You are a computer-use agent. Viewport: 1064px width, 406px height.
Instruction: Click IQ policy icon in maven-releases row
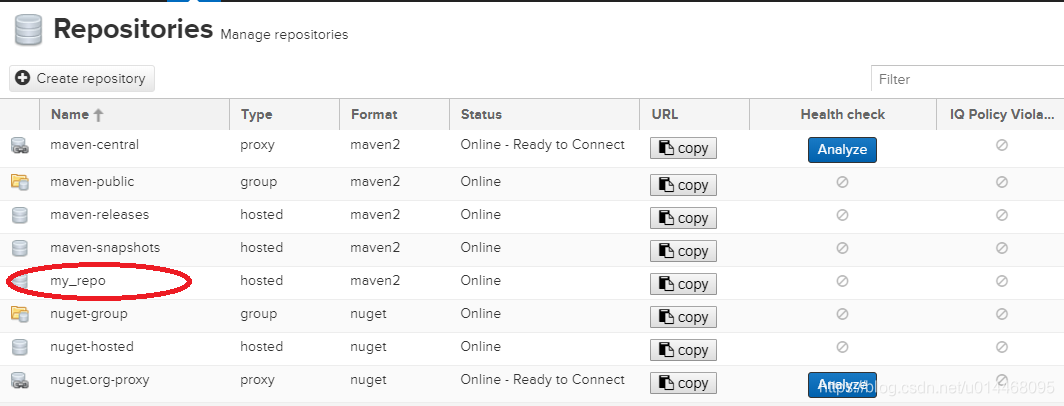[x=1002, y=215]
